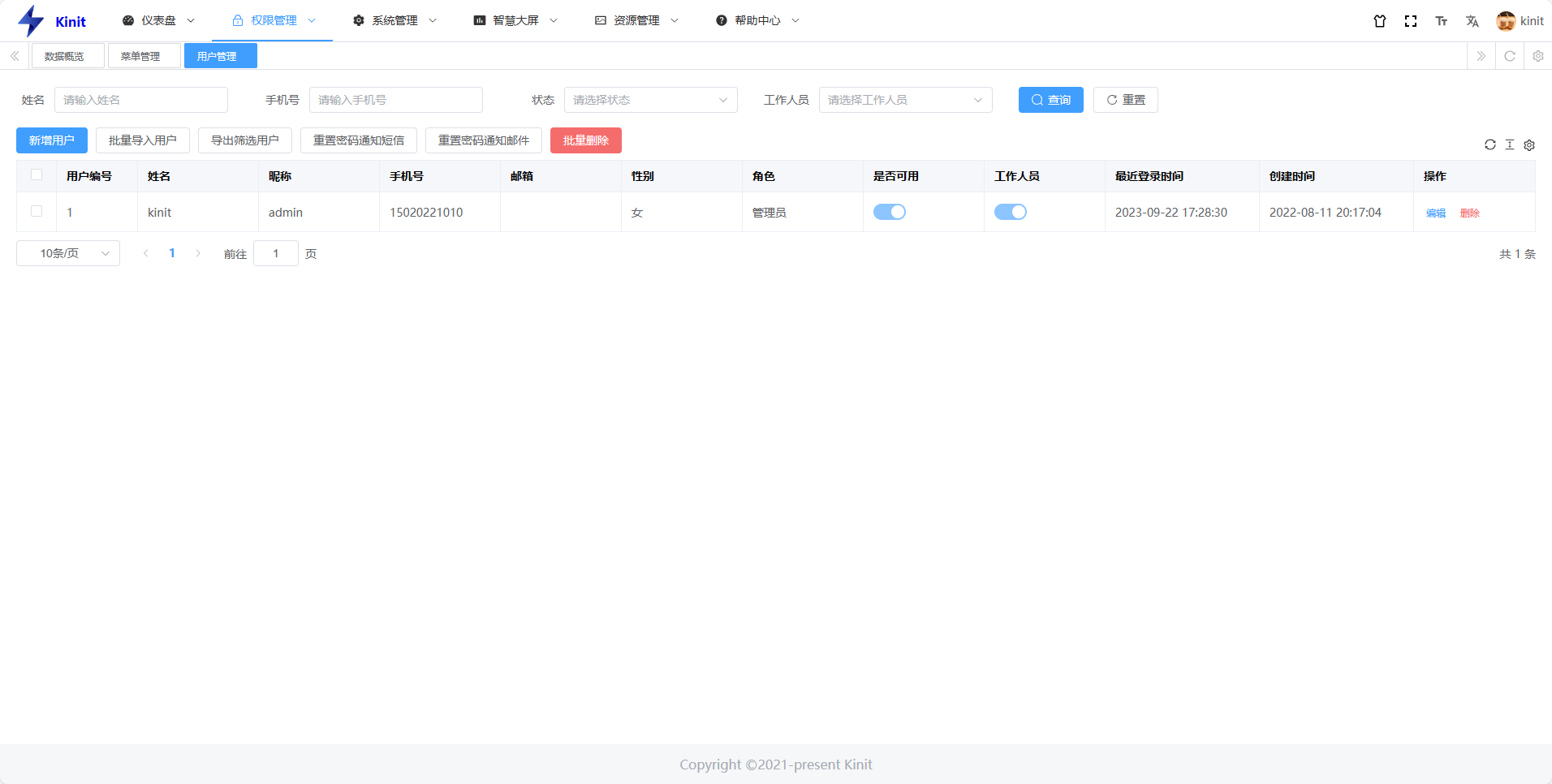Open the 工作人员 filter dropdown
The width and height of the screenshot is (1552, 784).
point(906,100)
